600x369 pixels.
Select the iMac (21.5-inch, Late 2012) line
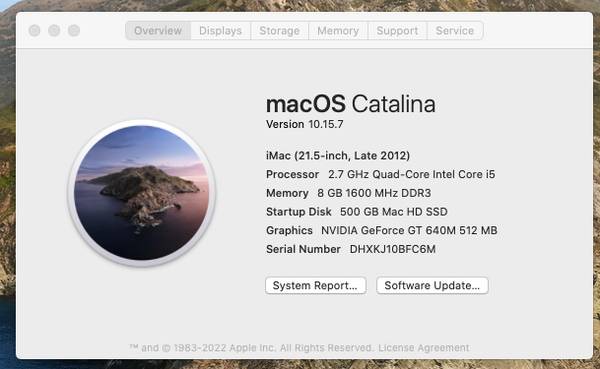tap(338, 156)
